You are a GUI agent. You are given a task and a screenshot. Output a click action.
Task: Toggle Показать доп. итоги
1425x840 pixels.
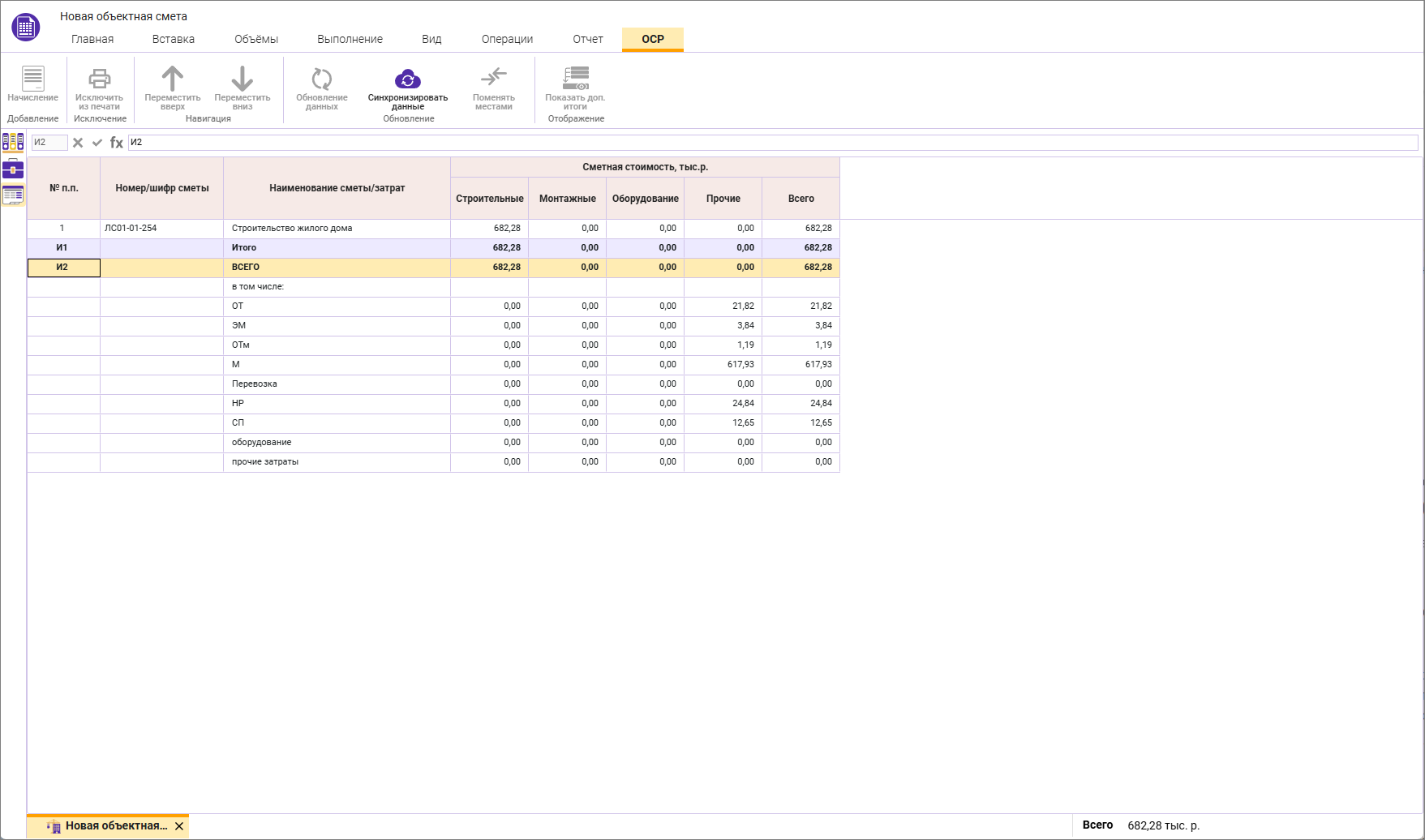[x=575, y=79]
